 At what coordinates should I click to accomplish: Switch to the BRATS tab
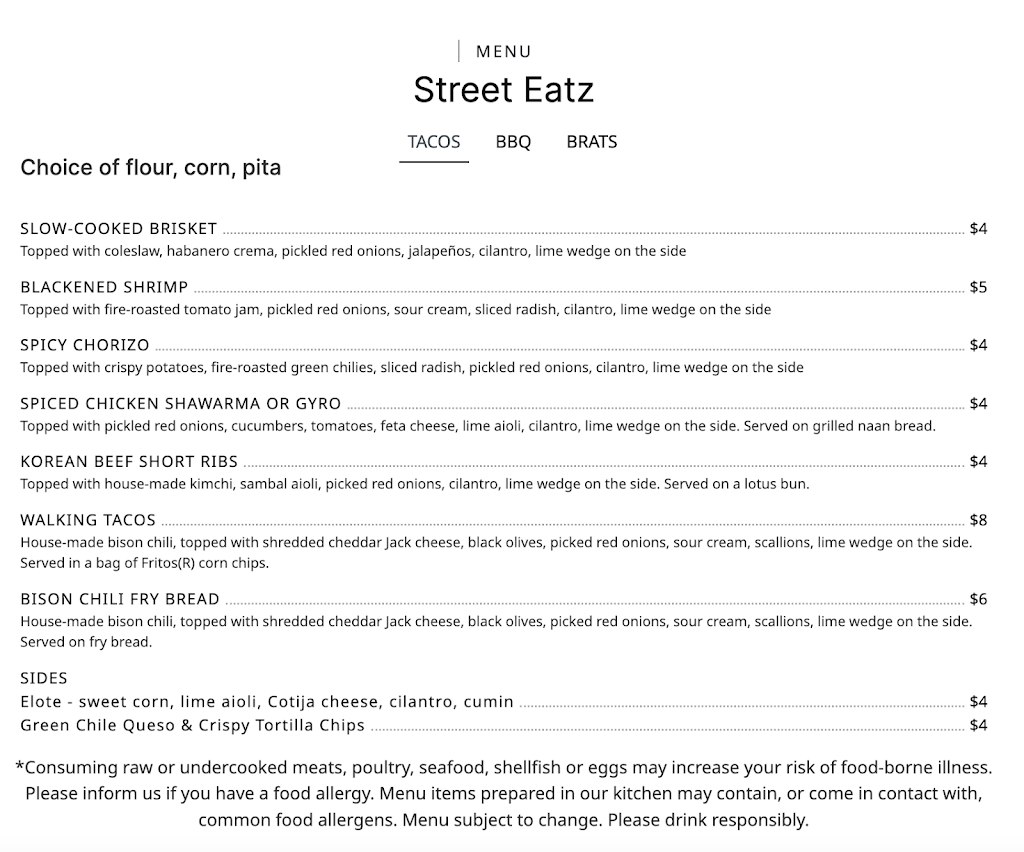[x=591, y=142]
